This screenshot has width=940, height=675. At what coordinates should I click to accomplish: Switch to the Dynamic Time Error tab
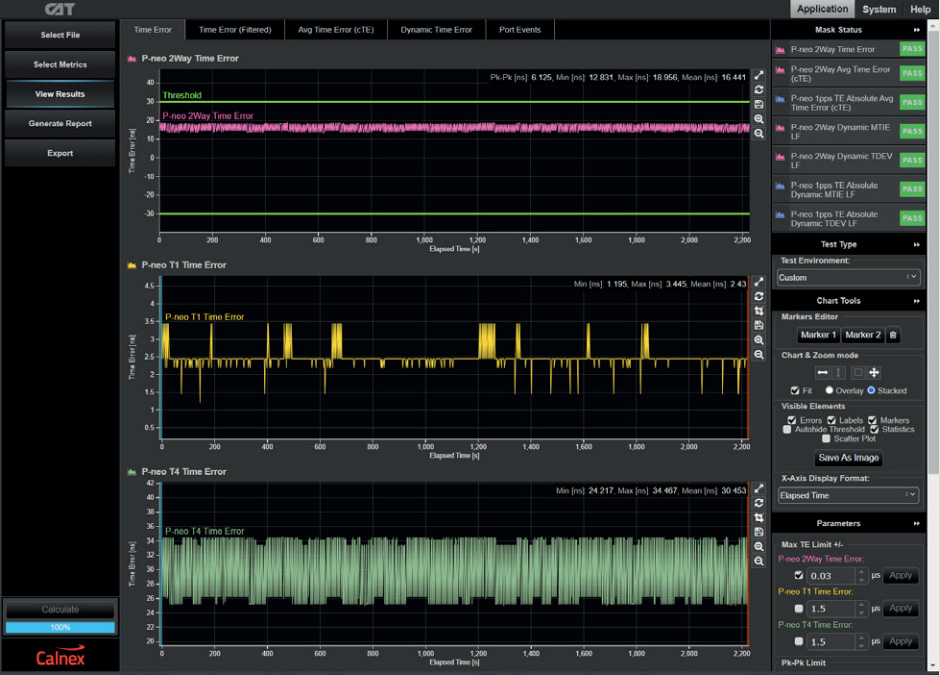click(436, 30)
